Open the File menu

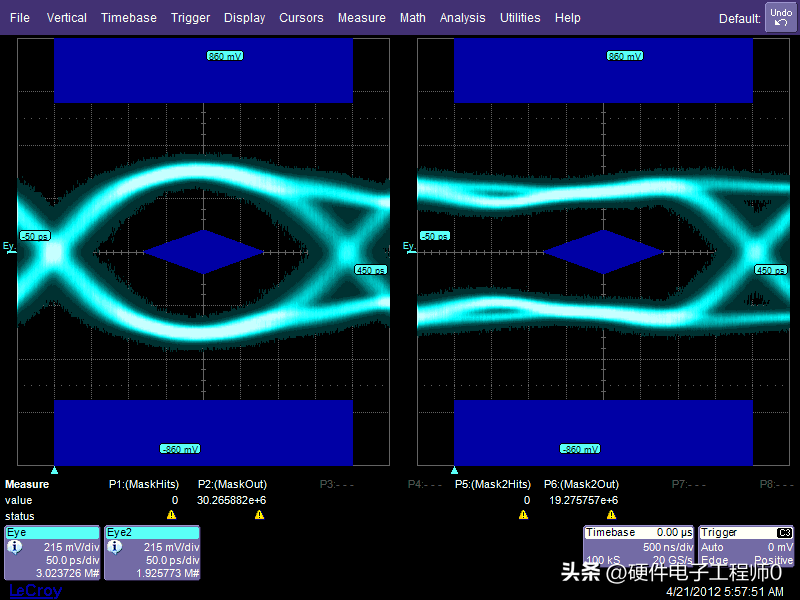point(19,18)
